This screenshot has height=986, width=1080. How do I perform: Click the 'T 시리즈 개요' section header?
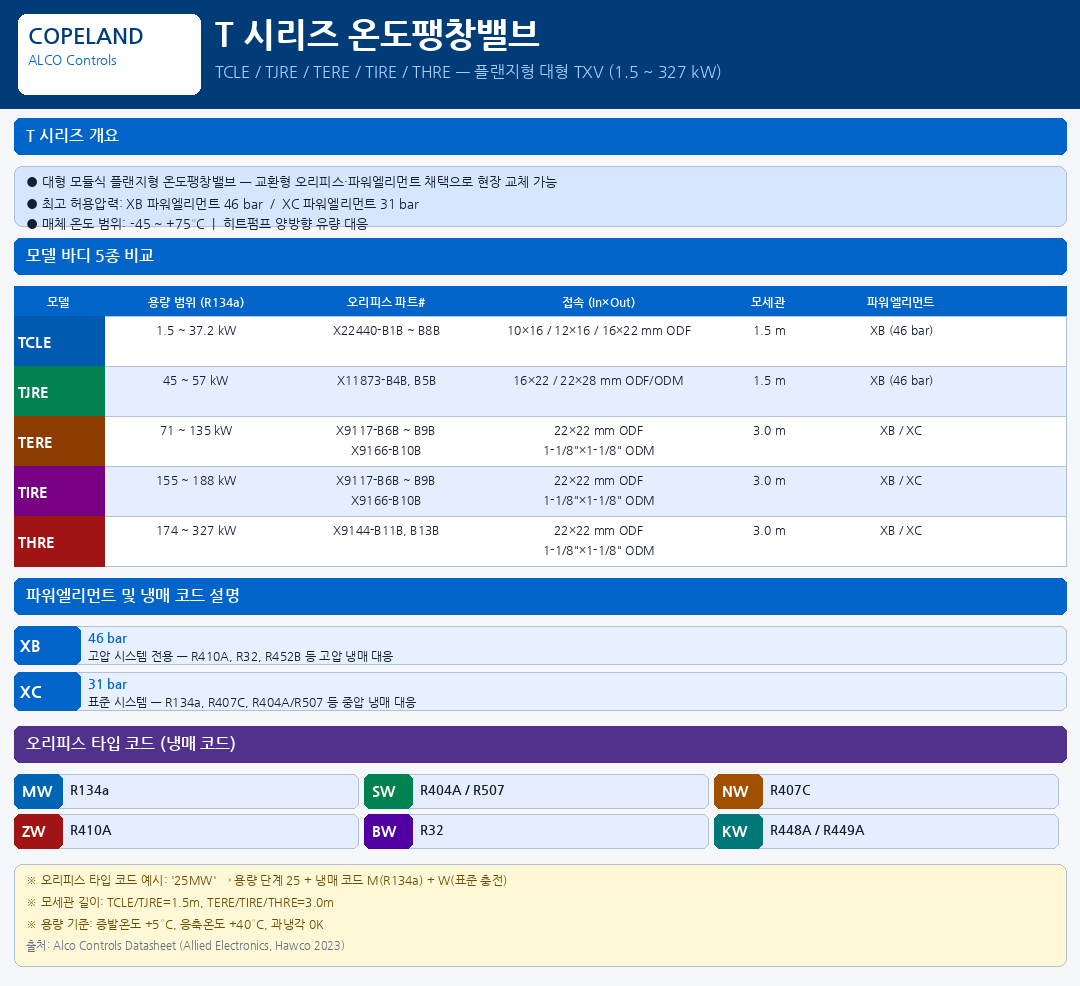click(x=540, y=136)
